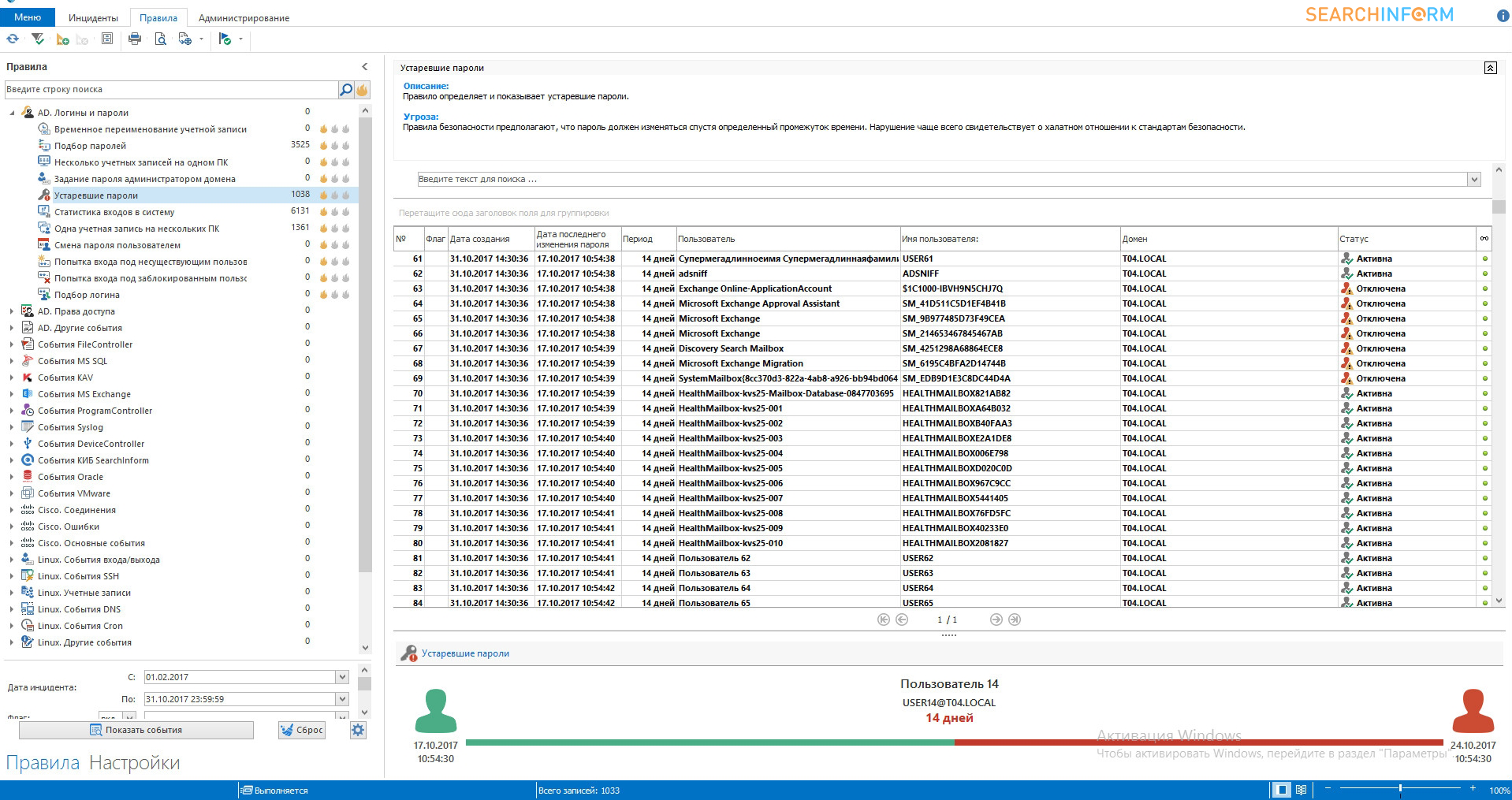
Task: Click the refresh icon in the toolbar
Action: point(13,39)
